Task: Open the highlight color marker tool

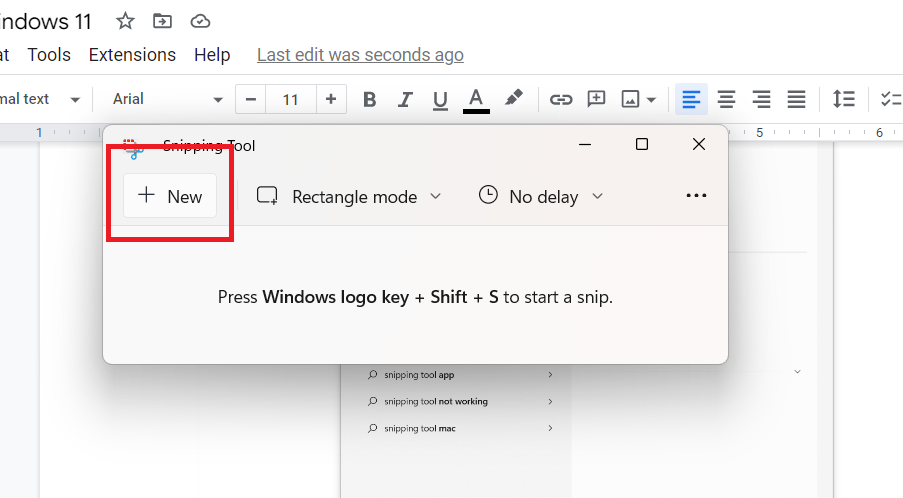Action: click(x=513, y=98)
